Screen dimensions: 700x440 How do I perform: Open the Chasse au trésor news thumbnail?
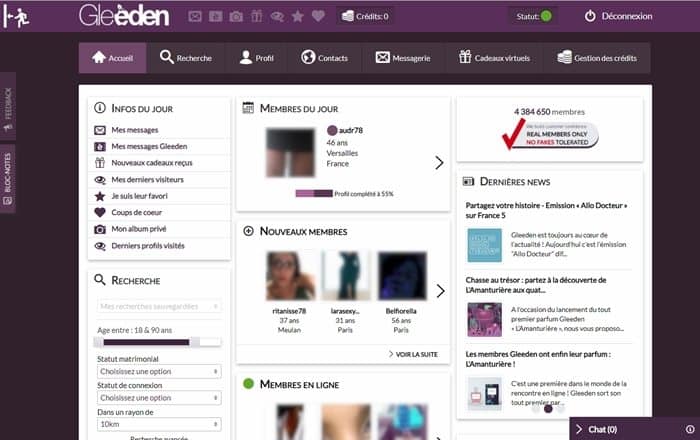484,319
